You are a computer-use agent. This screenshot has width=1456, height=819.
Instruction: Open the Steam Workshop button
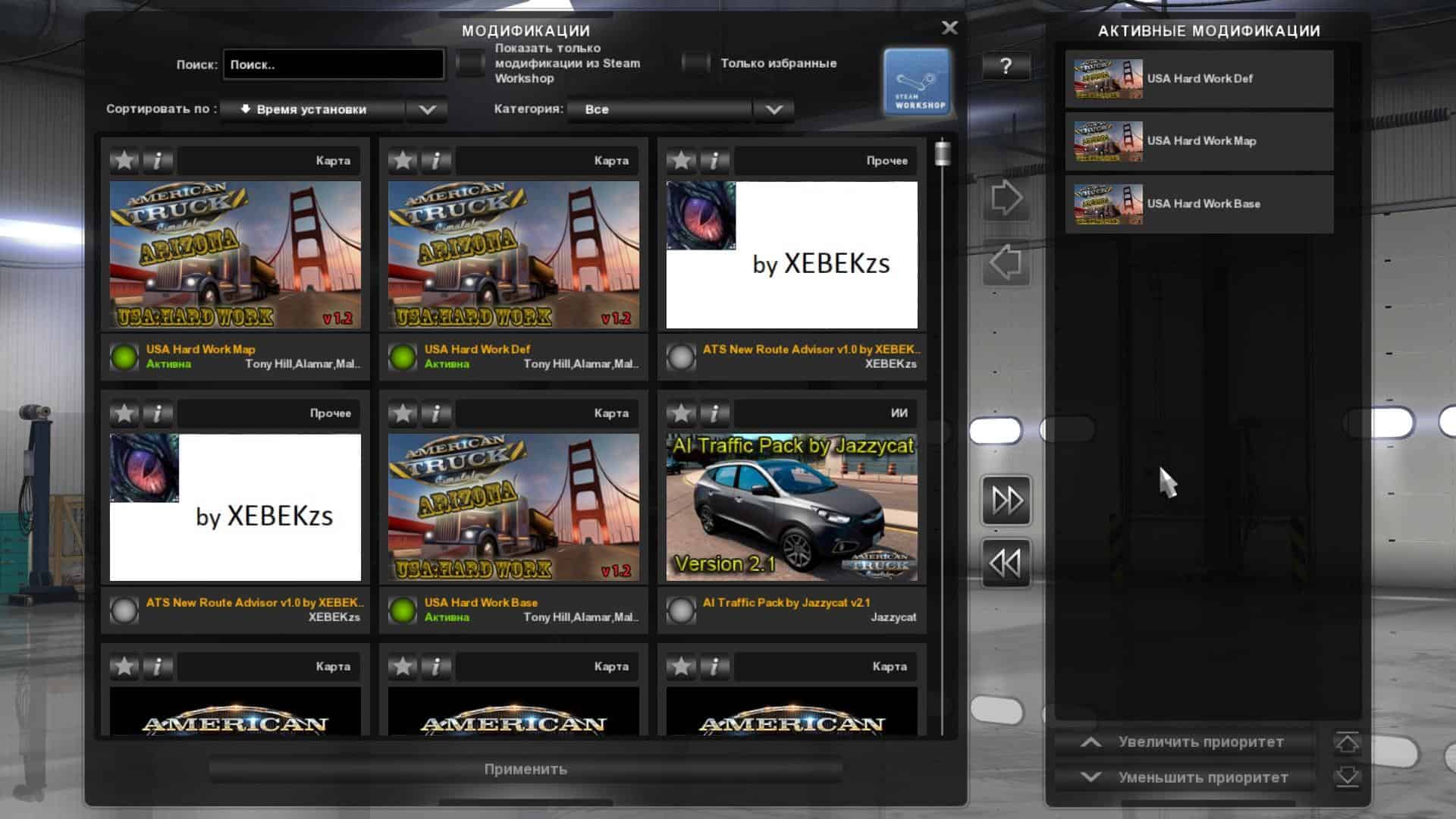pos(917,83)
